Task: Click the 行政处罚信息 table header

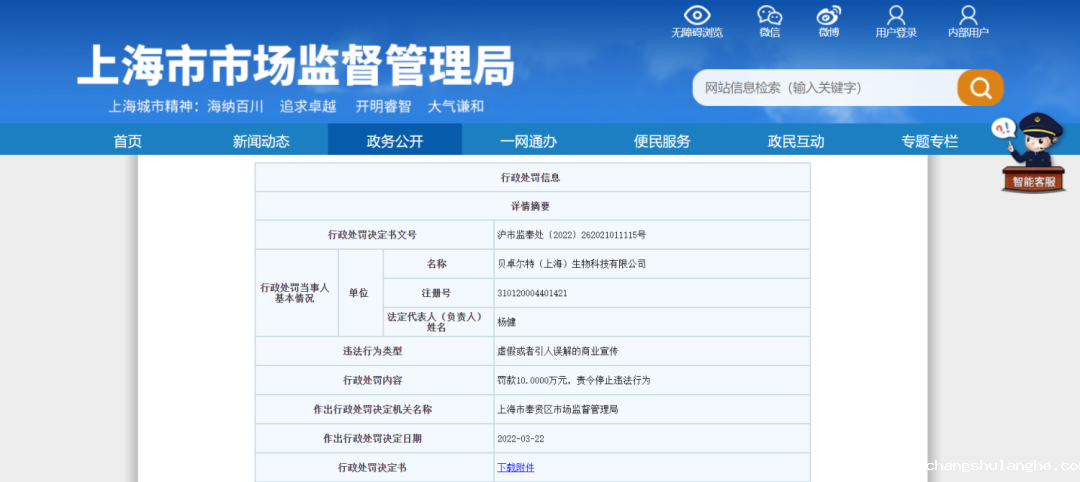Action: pos(530,178)
